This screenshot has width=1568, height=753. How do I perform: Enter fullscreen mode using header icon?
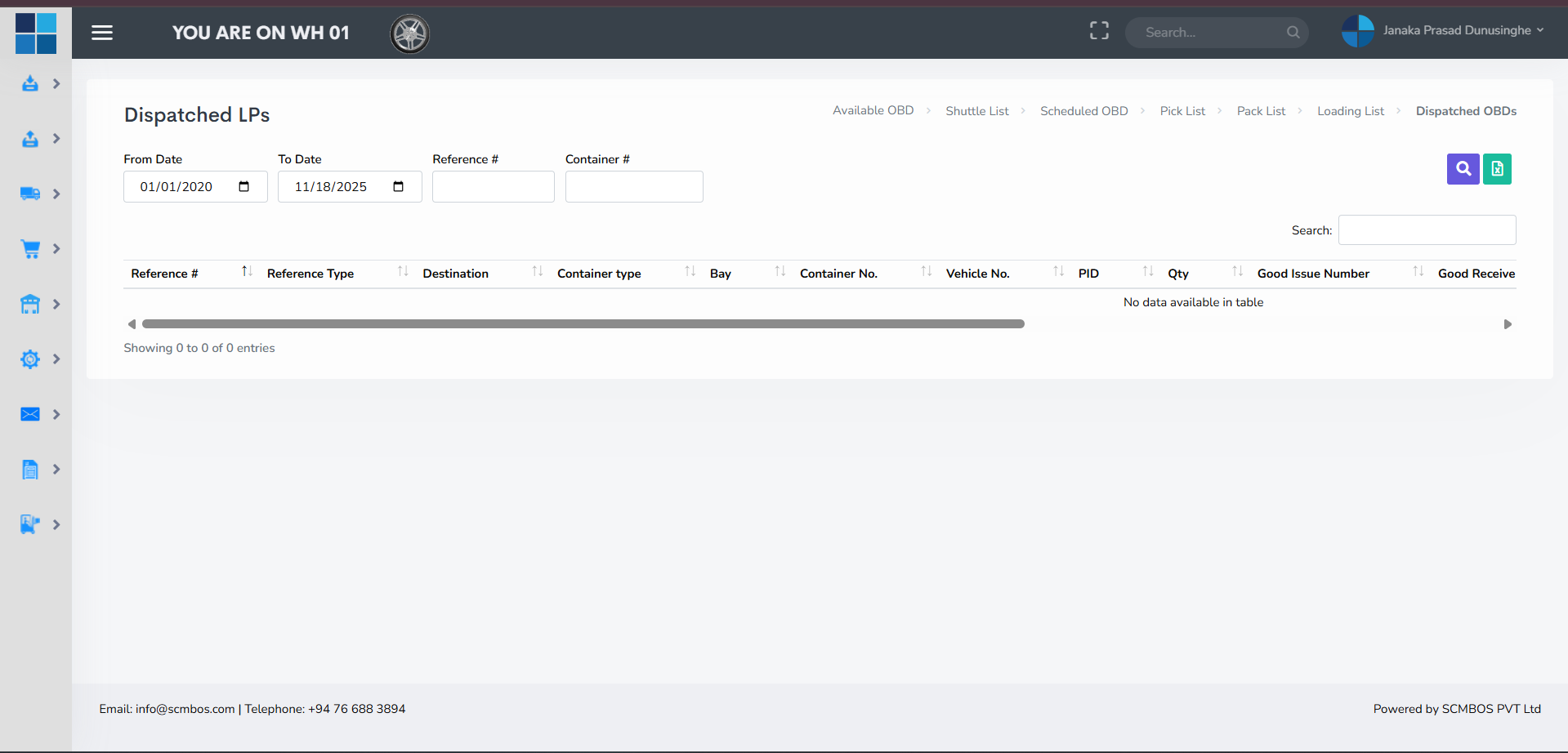coord(1099,31)
